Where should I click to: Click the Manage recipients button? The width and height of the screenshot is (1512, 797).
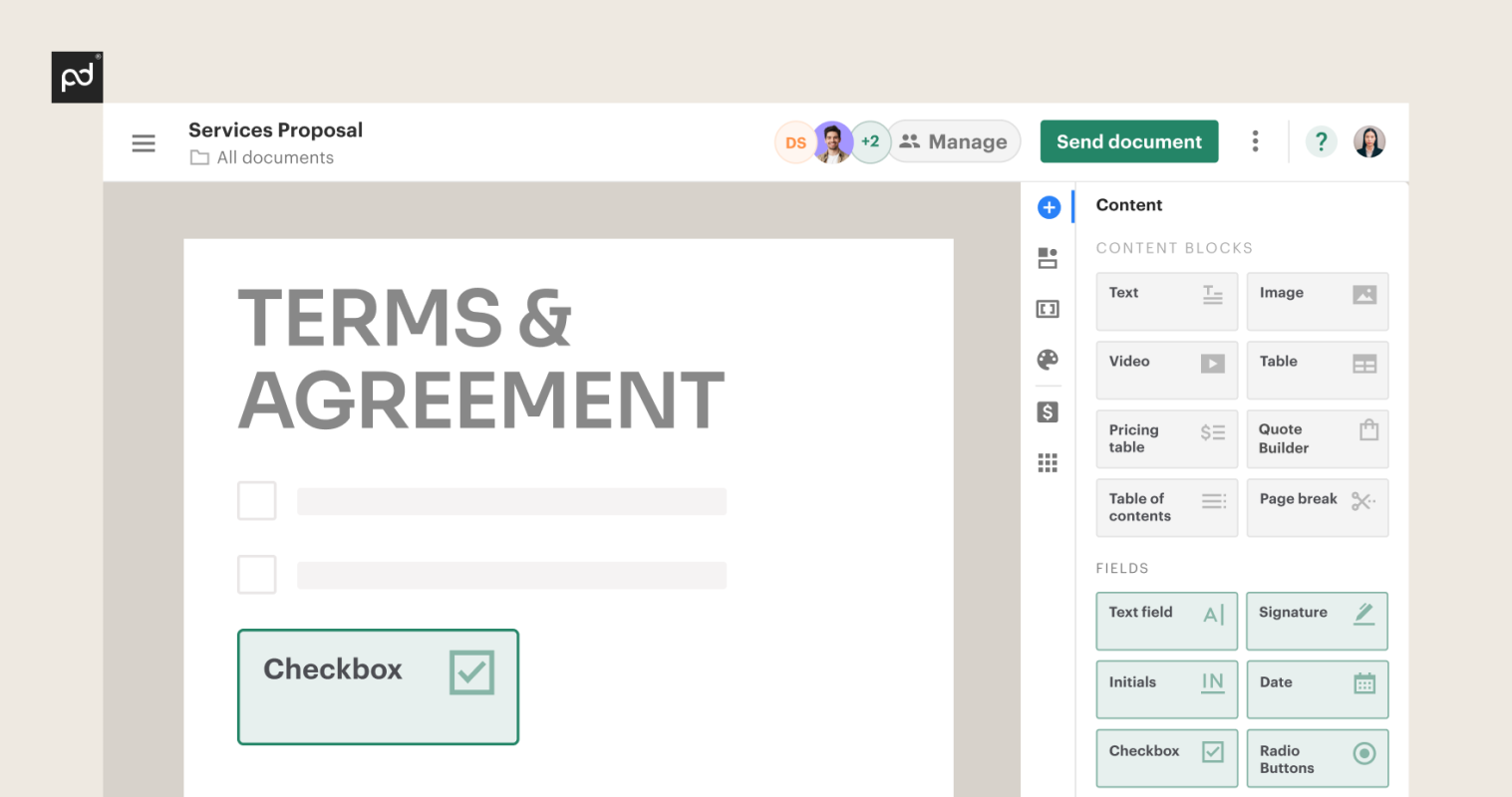pyautogui.click(x=954, y=141)
